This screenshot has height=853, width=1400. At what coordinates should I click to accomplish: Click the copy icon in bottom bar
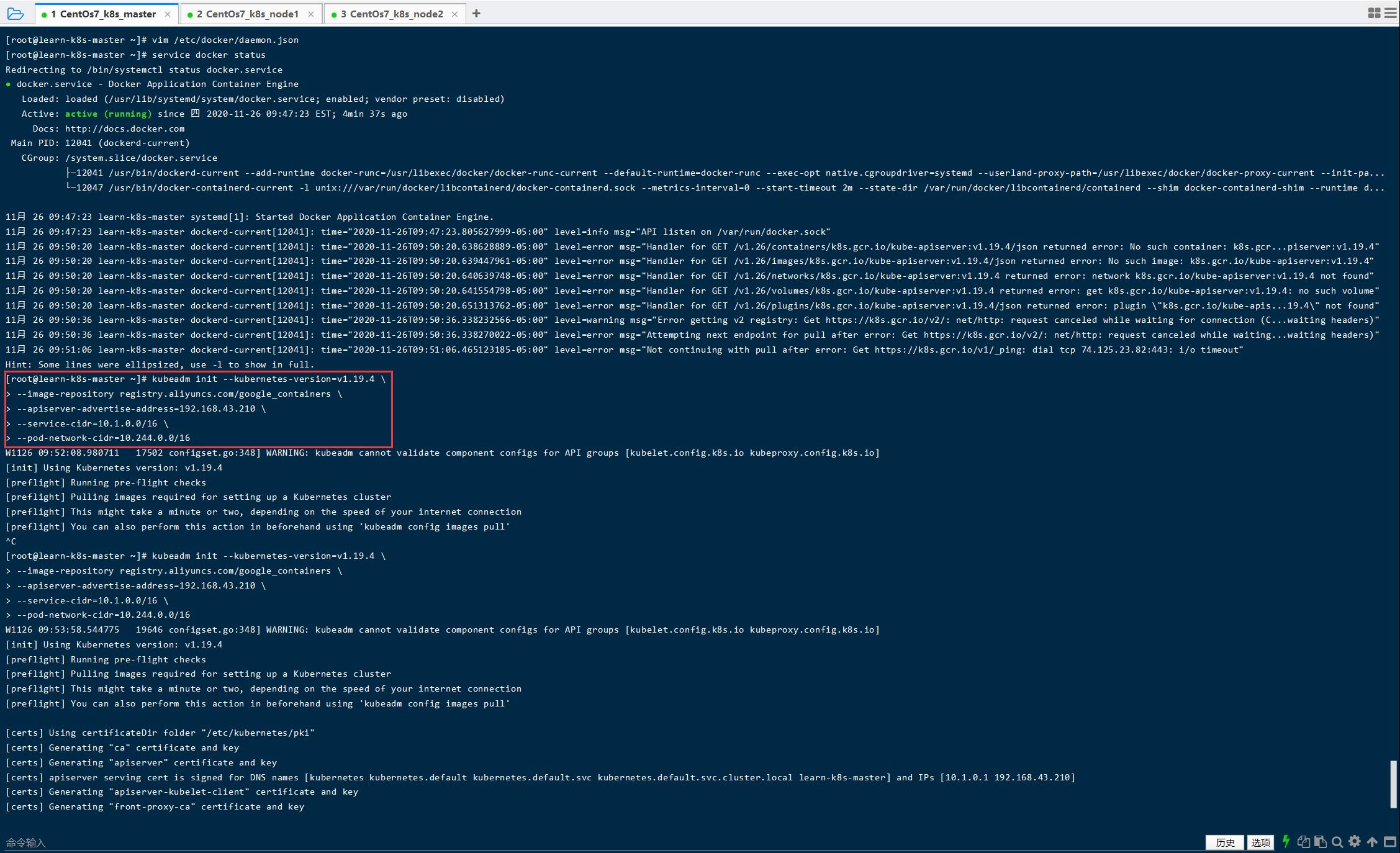tap(1303, 842)
